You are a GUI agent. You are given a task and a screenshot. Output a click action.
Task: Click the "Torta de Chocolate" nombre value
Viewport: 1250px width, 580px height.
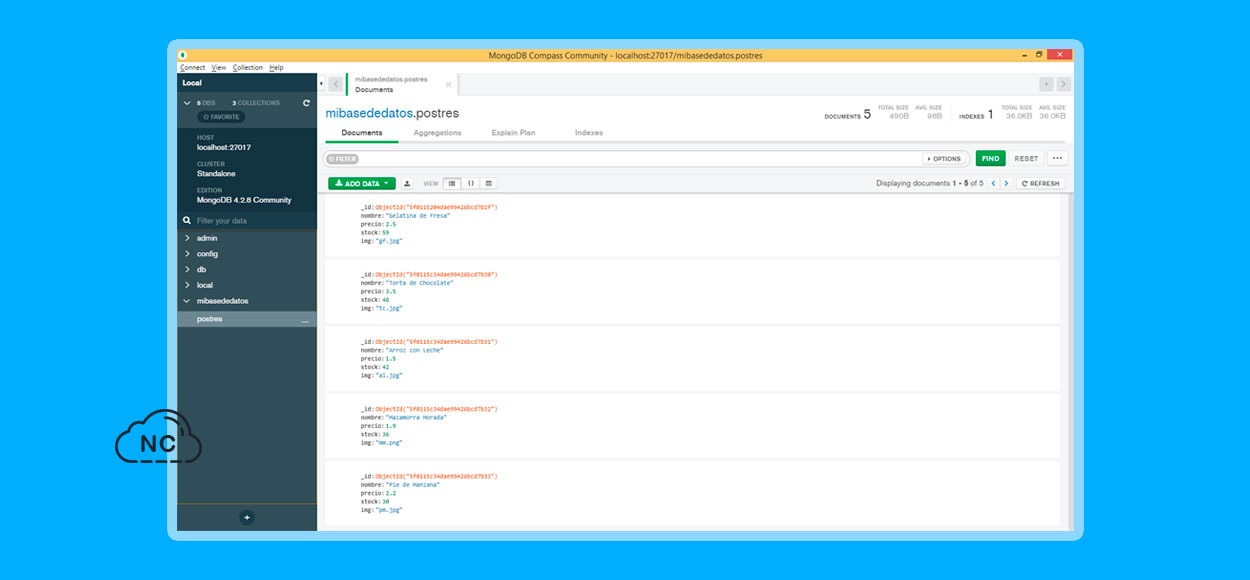419,283
